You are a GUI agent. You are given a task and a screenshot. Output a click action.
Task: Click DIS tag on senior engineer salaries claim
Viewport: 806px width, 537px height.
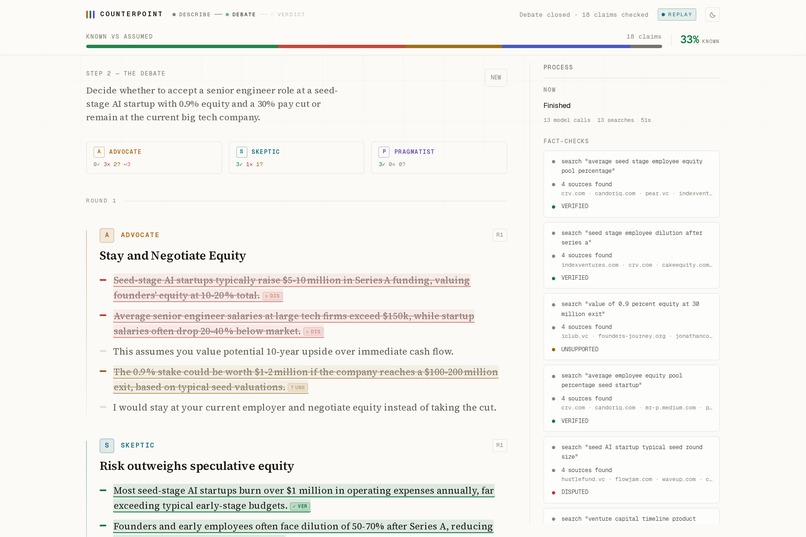coord(313,332)
